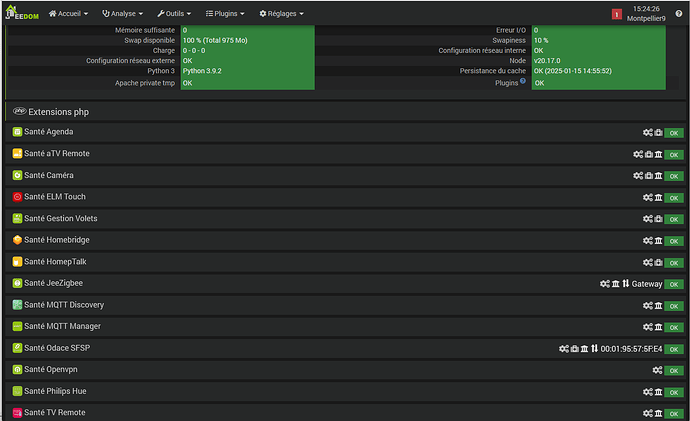Click the Odace SFSP plugin icon
690x421 pixels.
pos(17,348)
